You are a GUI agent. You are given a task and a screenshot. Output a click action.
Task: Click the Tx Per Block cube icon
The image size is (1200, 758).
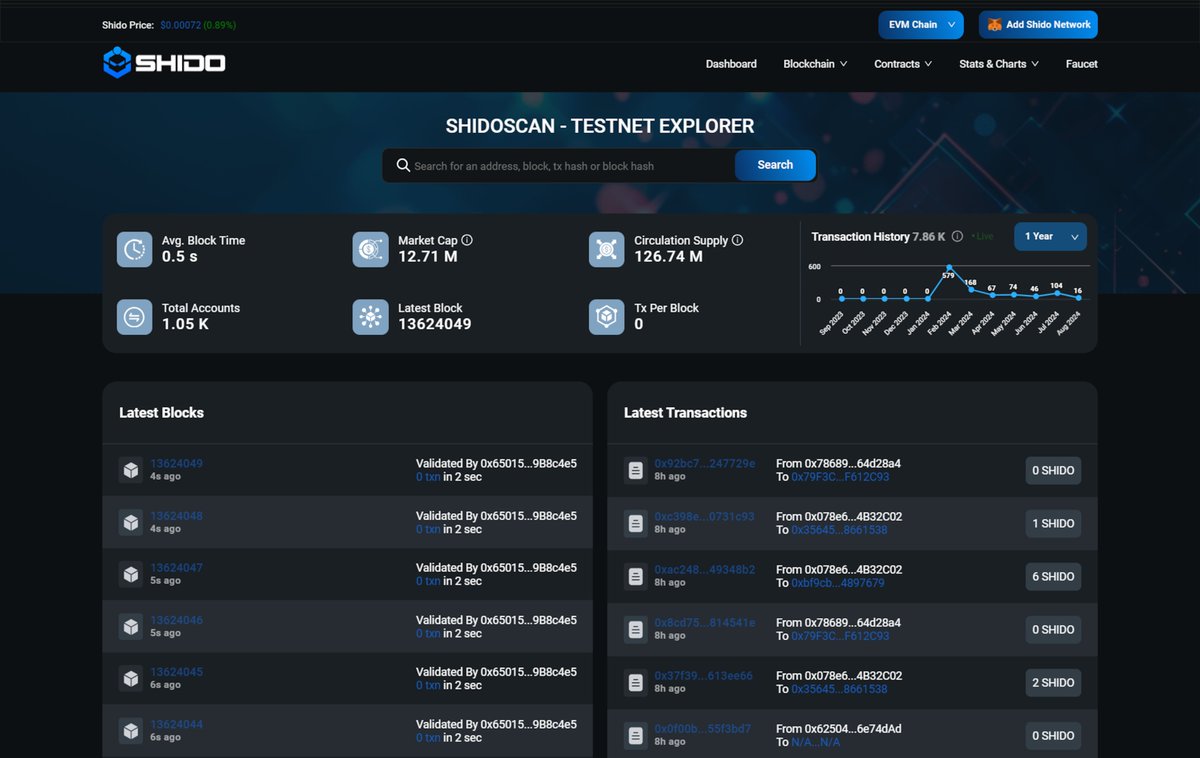point(606,317)
